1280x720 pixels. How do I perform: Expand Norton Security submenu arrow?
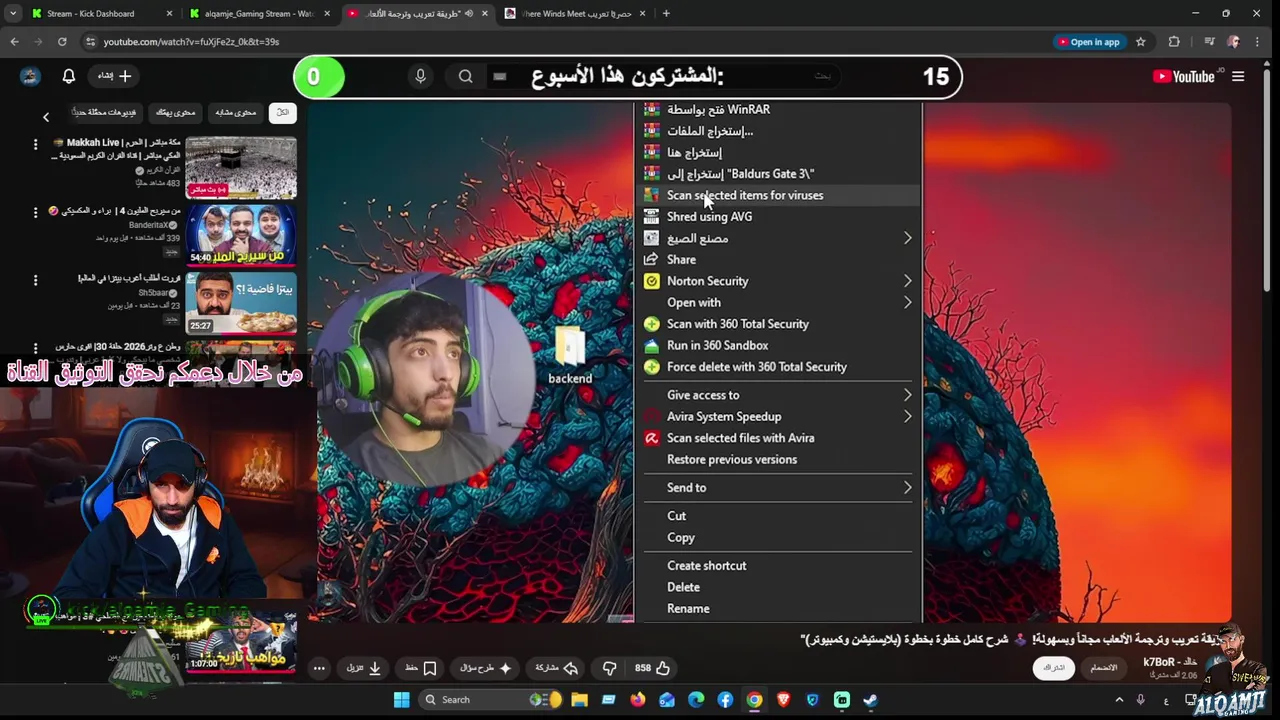point(907,281)
